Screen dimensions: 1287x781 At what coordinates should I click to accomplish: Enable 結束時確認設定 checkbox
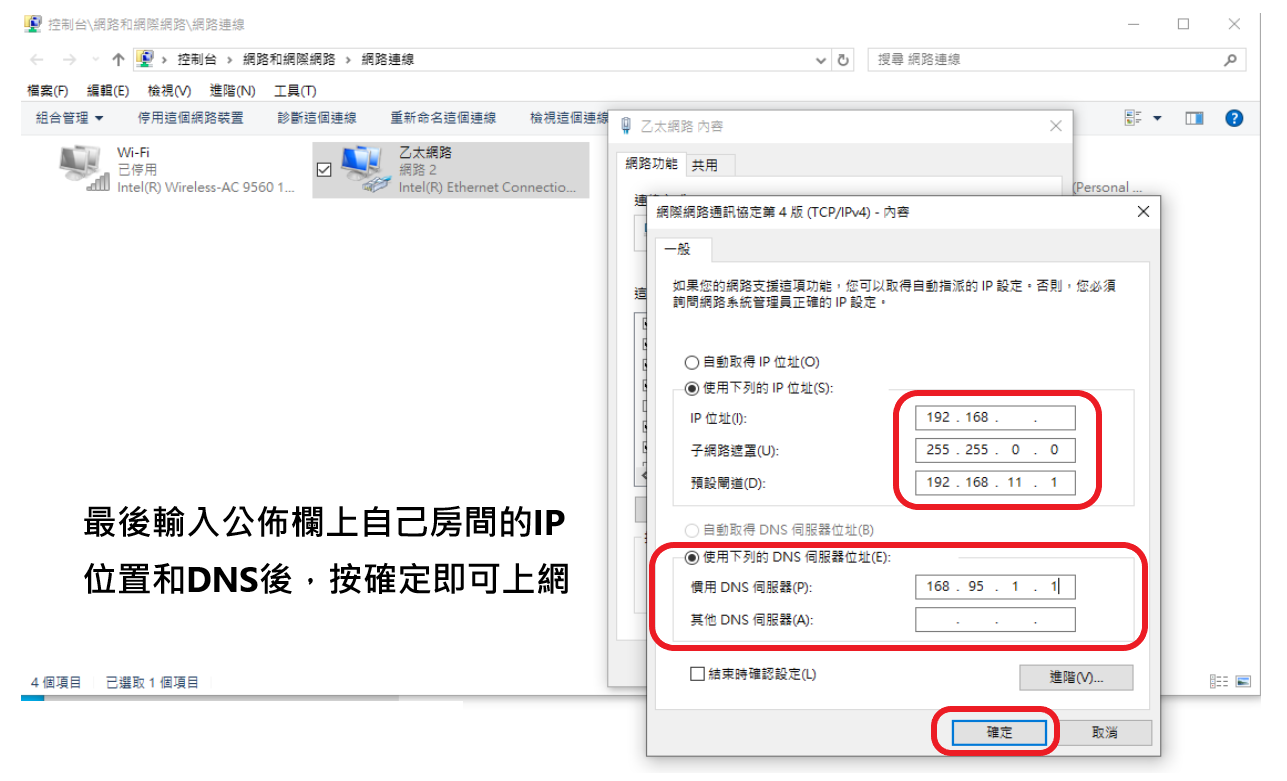698,674
